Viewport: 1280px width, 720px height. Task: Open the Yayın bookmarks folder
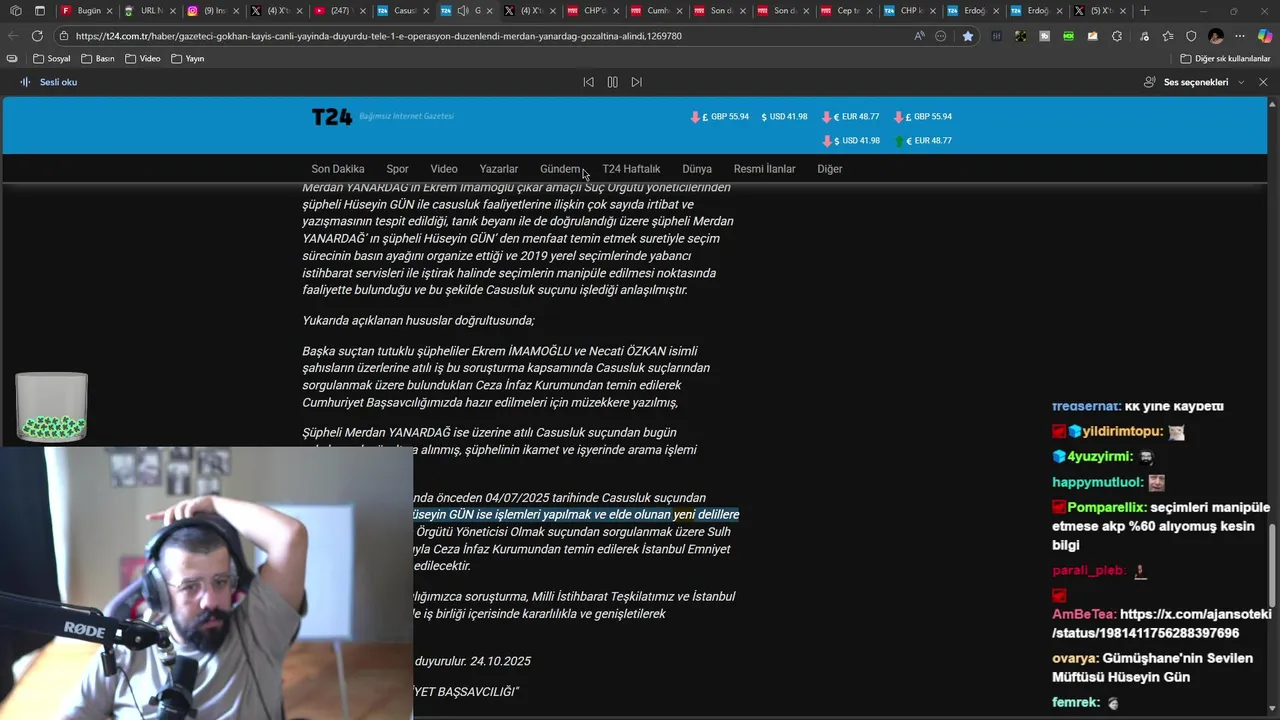(187, 59)
